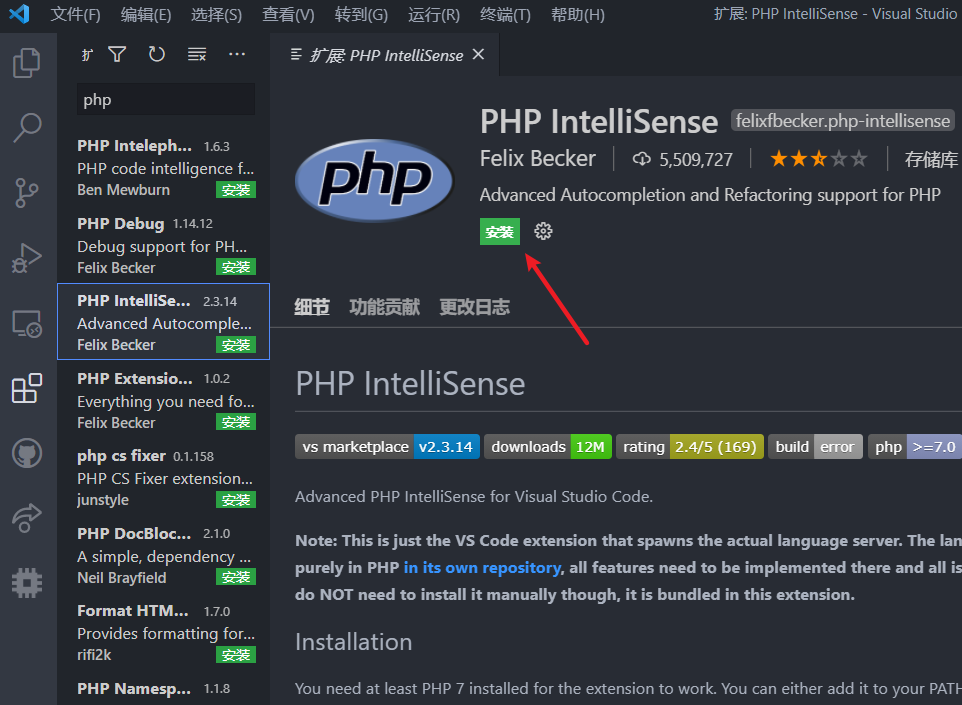Click the green 安装 button in extension details
The image size is (962, 705).
coord(499,231)
